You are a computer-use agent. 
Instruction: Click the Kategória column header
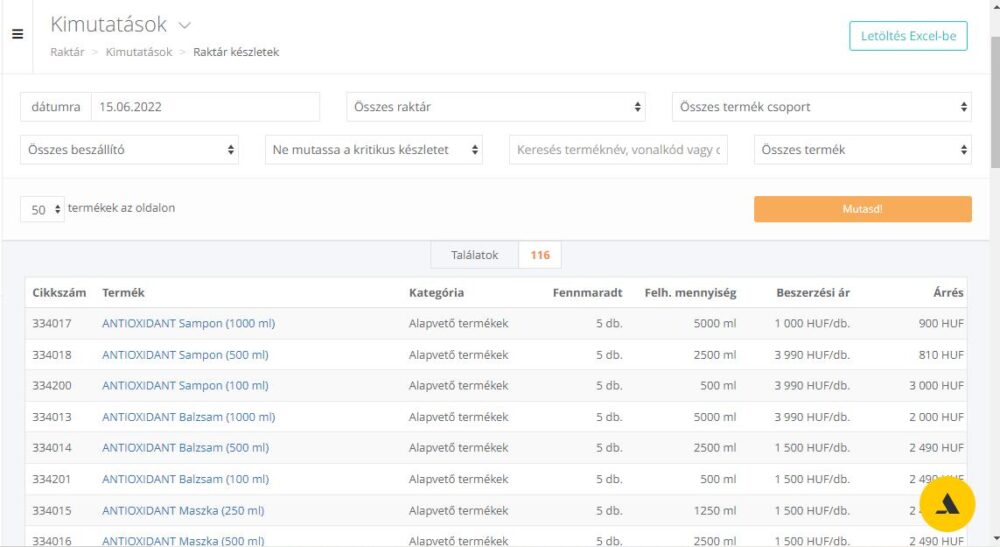click(x=436, y=293)
